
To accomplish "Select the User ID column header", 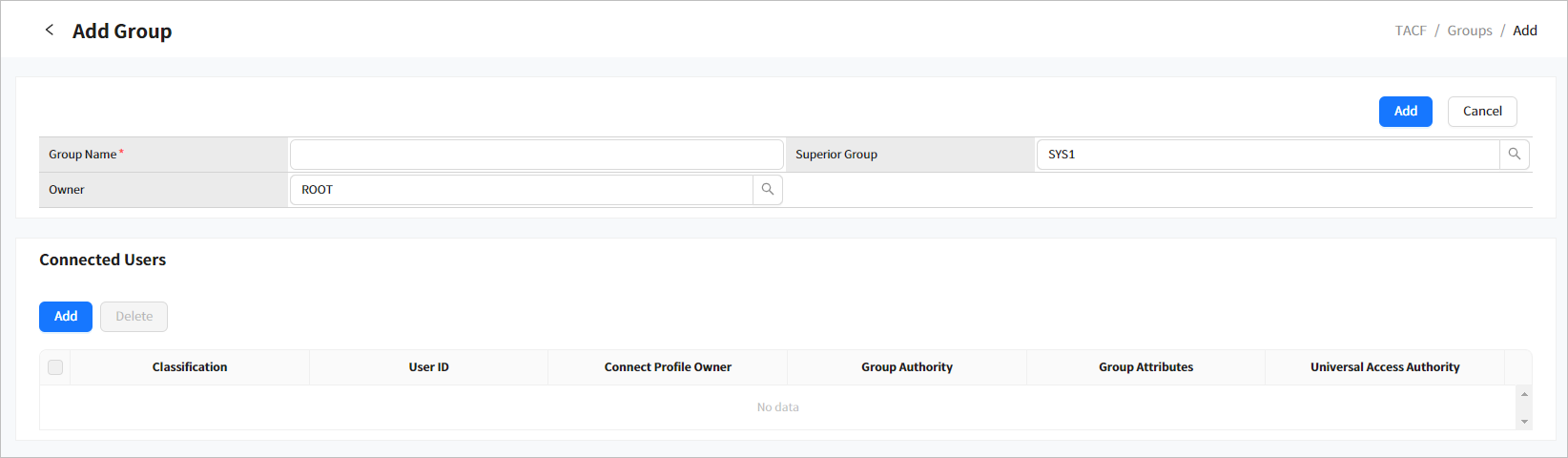I will 428,367.
